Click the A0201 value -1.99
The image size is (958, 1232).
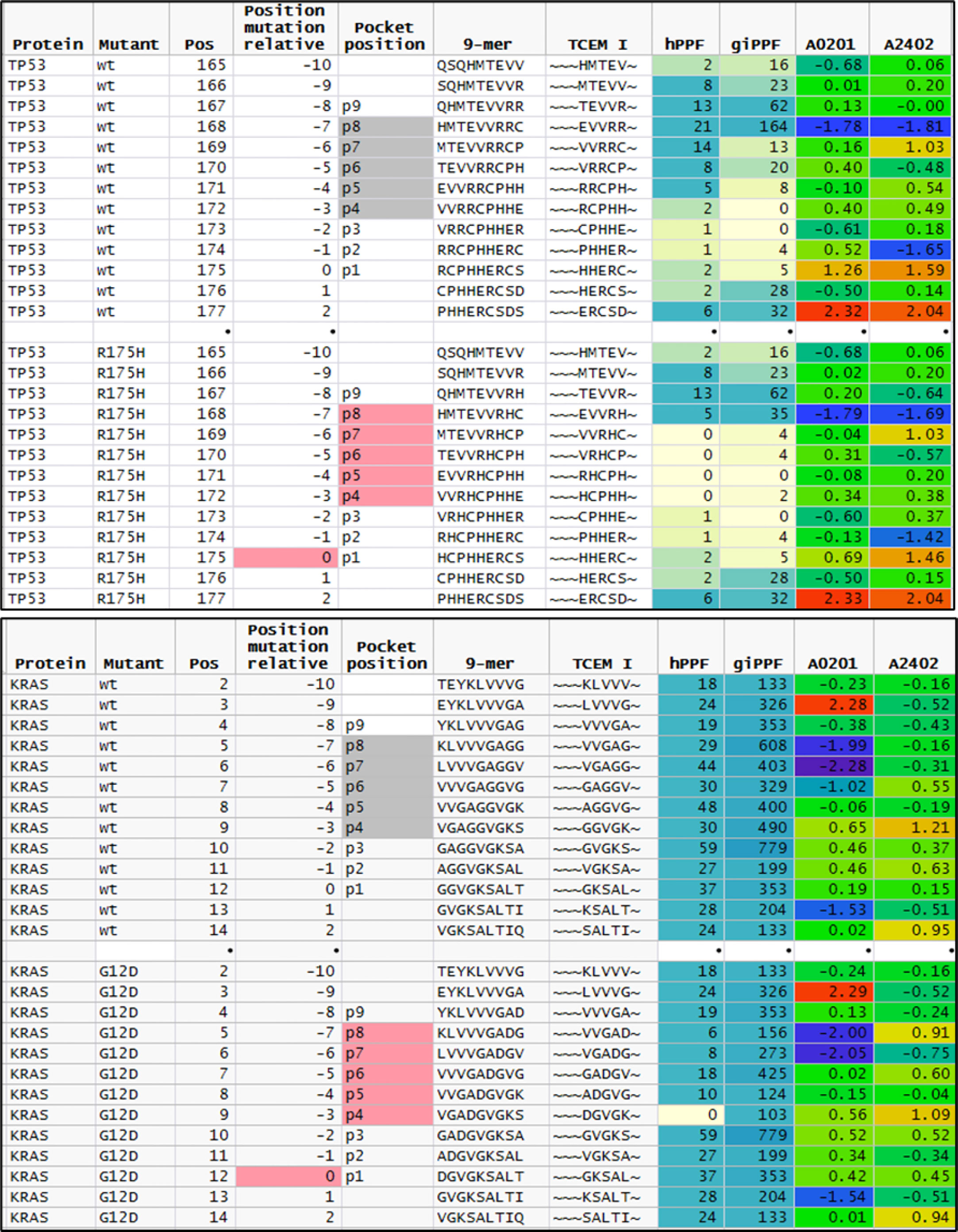coord(834,746)
